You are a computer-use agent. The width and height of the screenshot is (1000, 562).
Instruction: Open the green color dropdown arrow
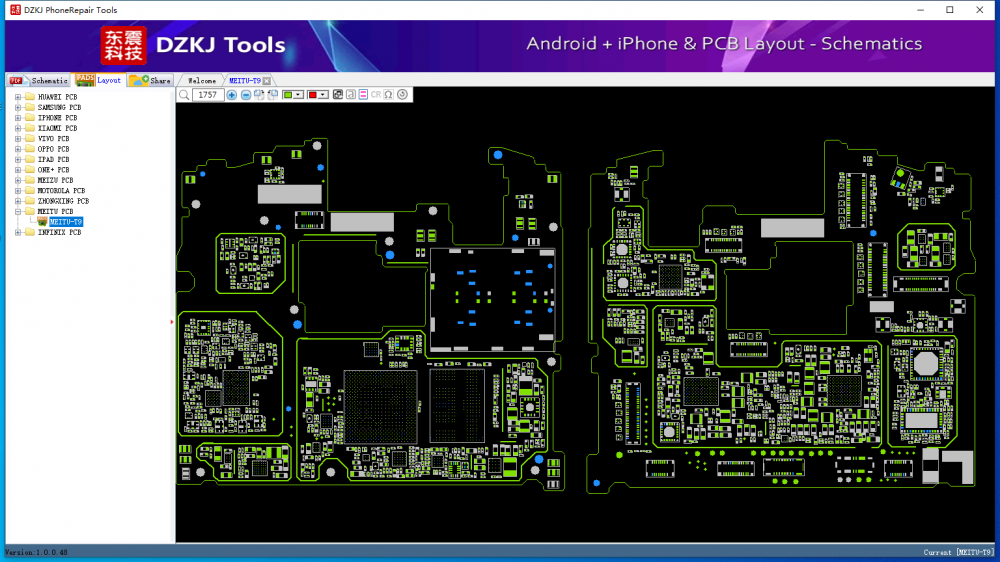[298, 95]
